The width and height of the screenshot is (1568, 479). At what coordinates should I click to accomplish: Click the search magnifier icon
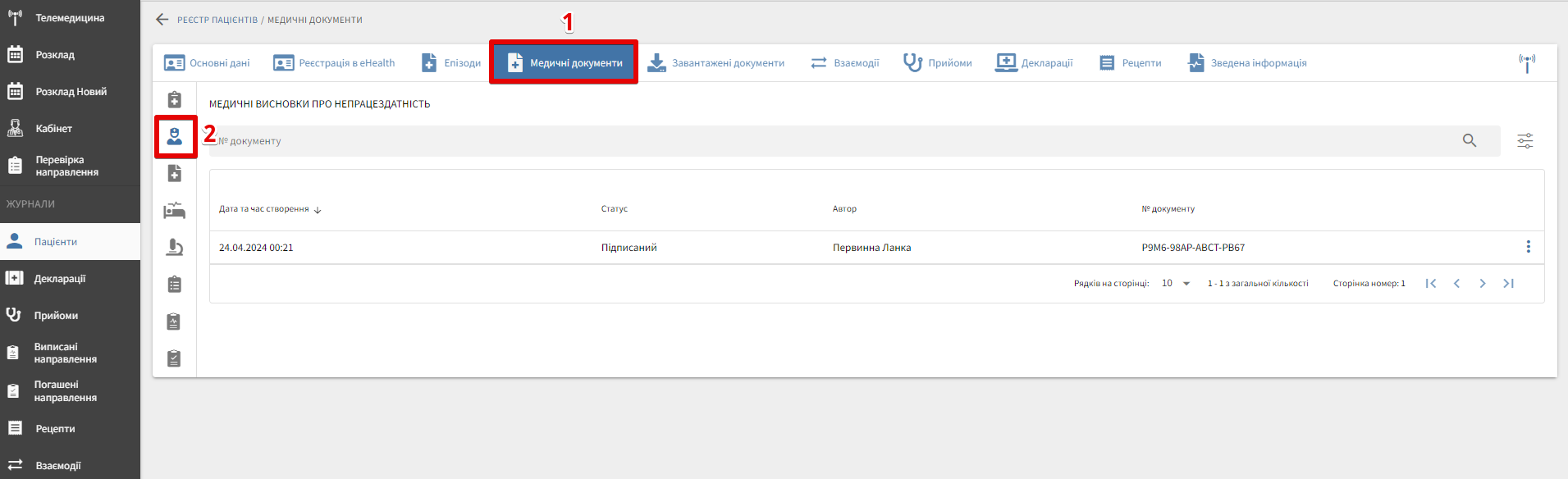1469,141
